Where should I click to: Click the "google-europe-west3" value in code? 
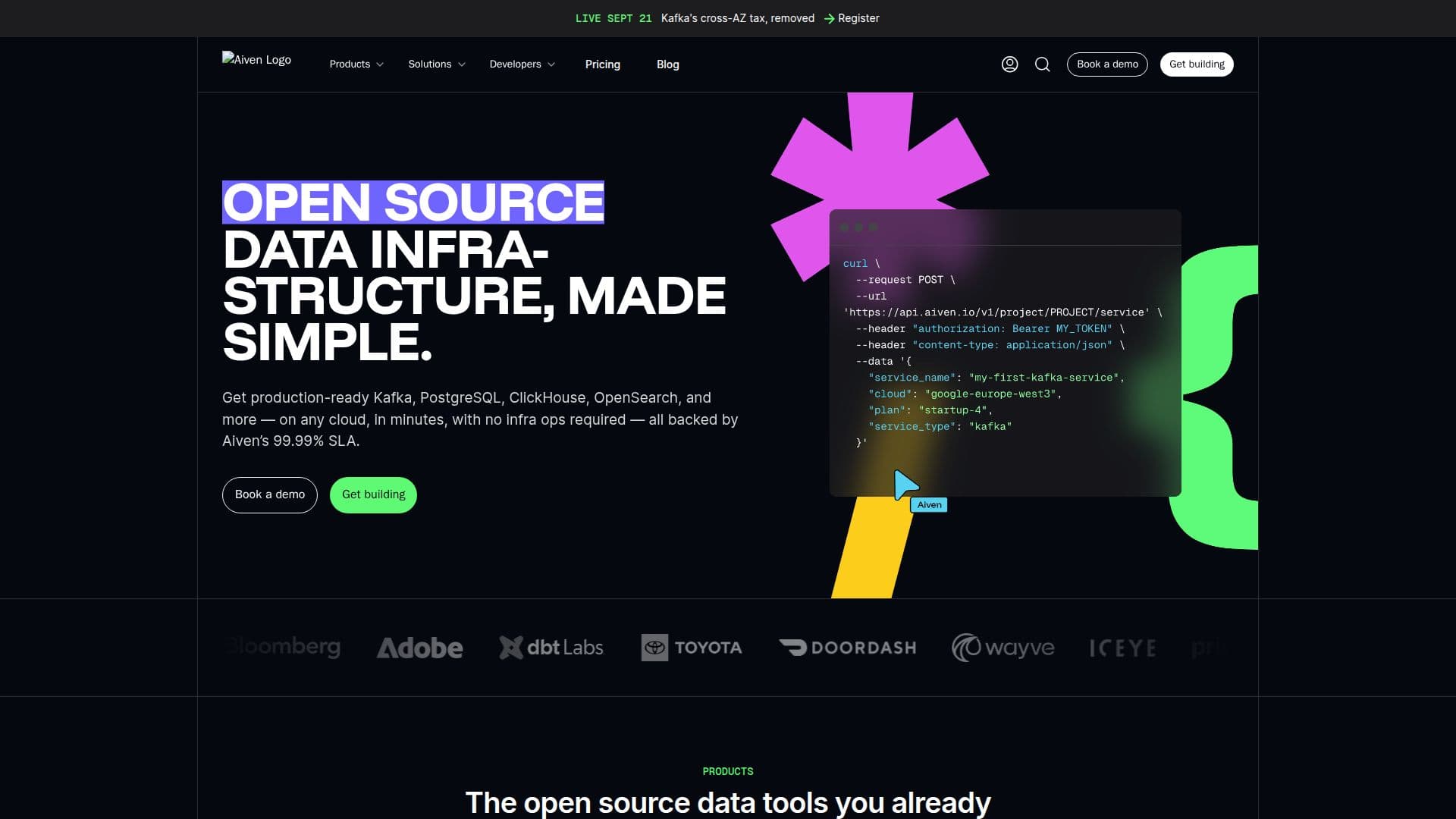(x=990, y=394)
